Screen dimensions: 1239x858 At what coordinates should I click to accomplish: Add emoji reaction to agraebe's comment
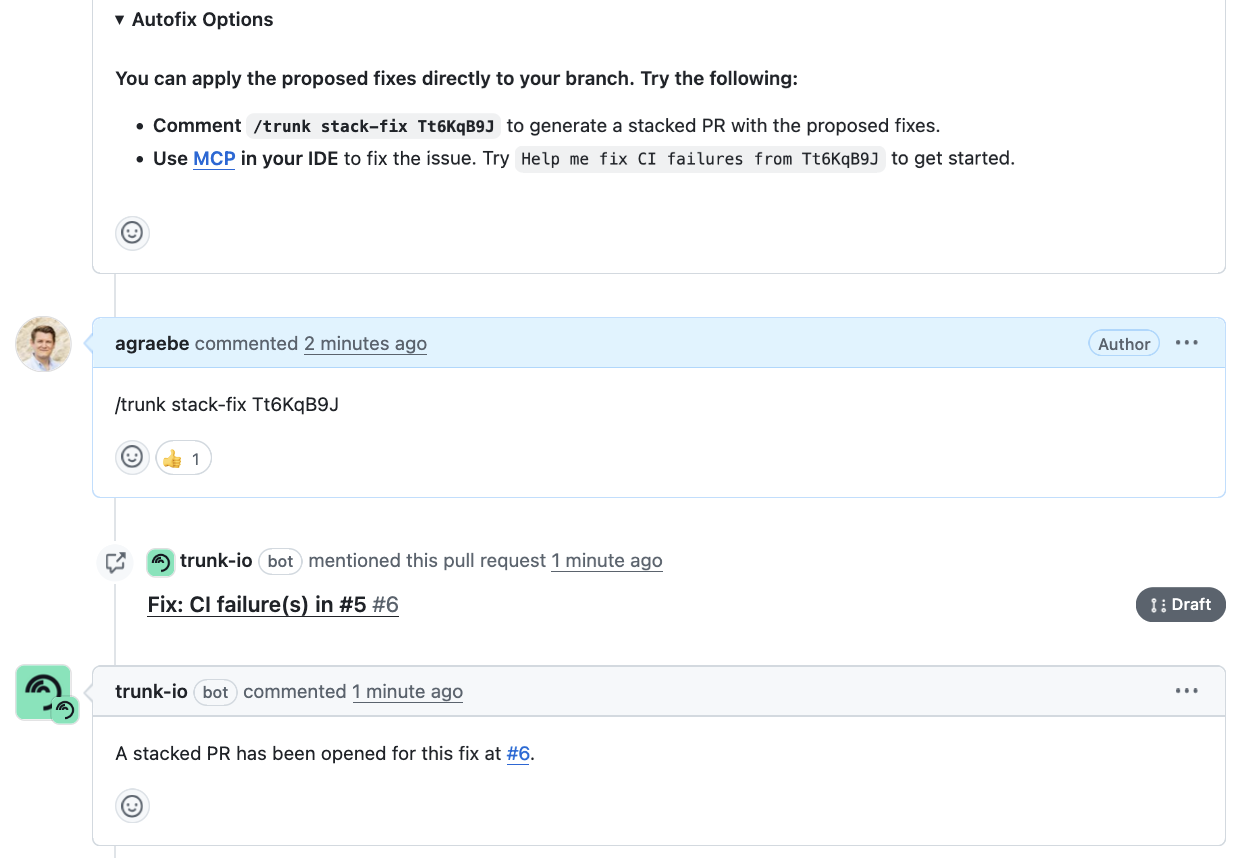click(x=132, y=458)
